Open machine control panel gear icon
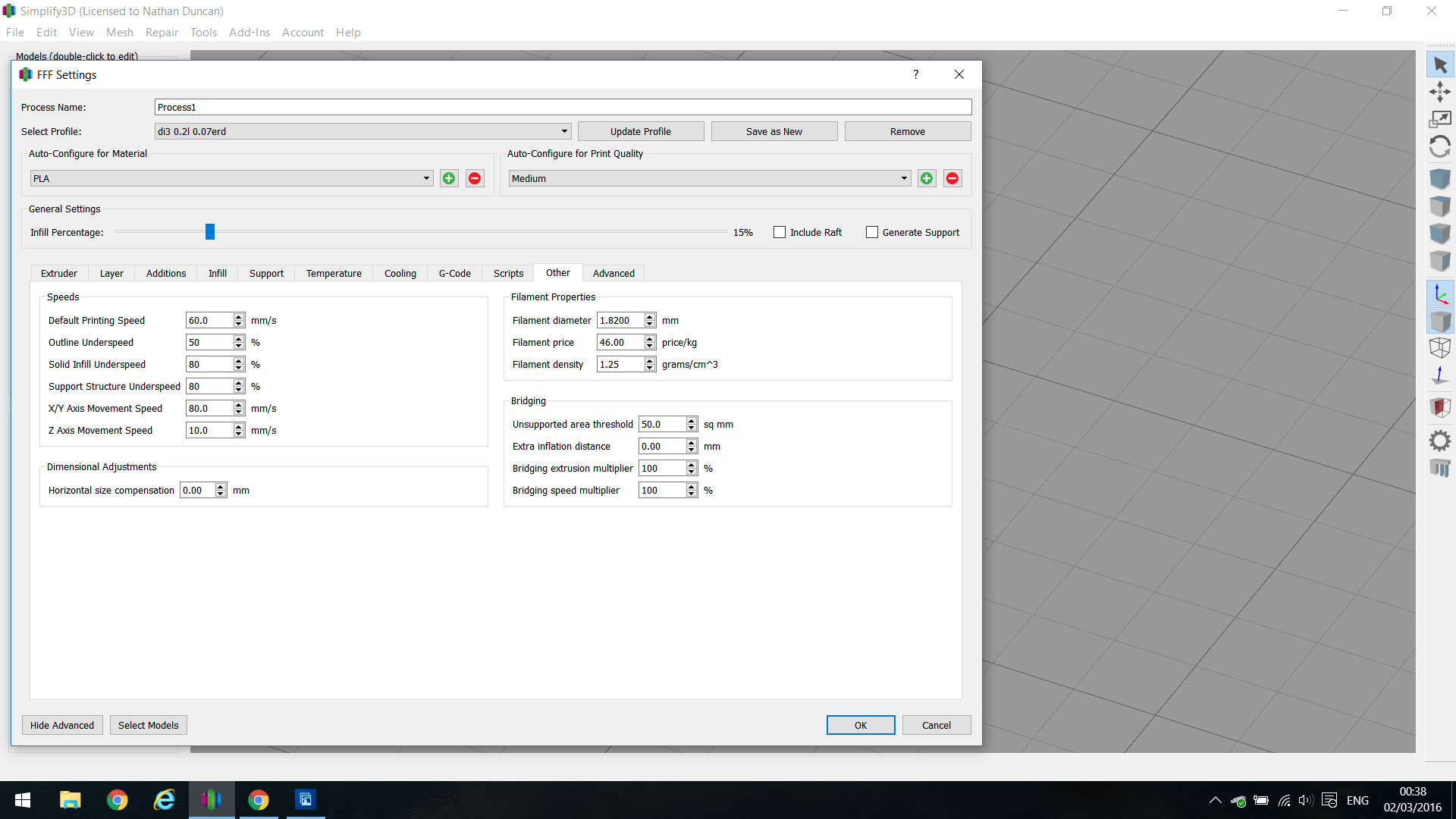 (1440, 441)
